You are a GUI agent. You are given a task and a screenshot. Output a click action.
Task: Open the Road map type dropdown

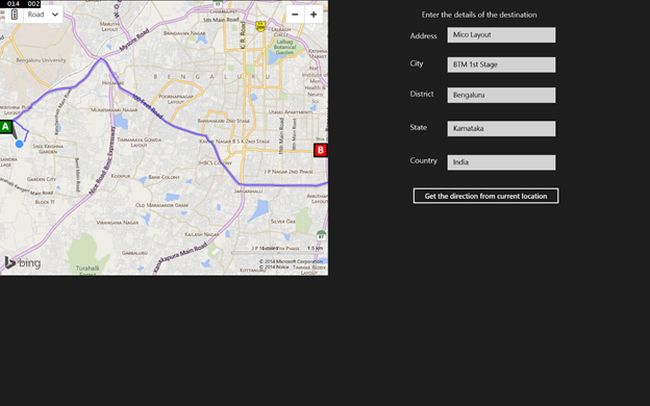click(x=43, y=15)
